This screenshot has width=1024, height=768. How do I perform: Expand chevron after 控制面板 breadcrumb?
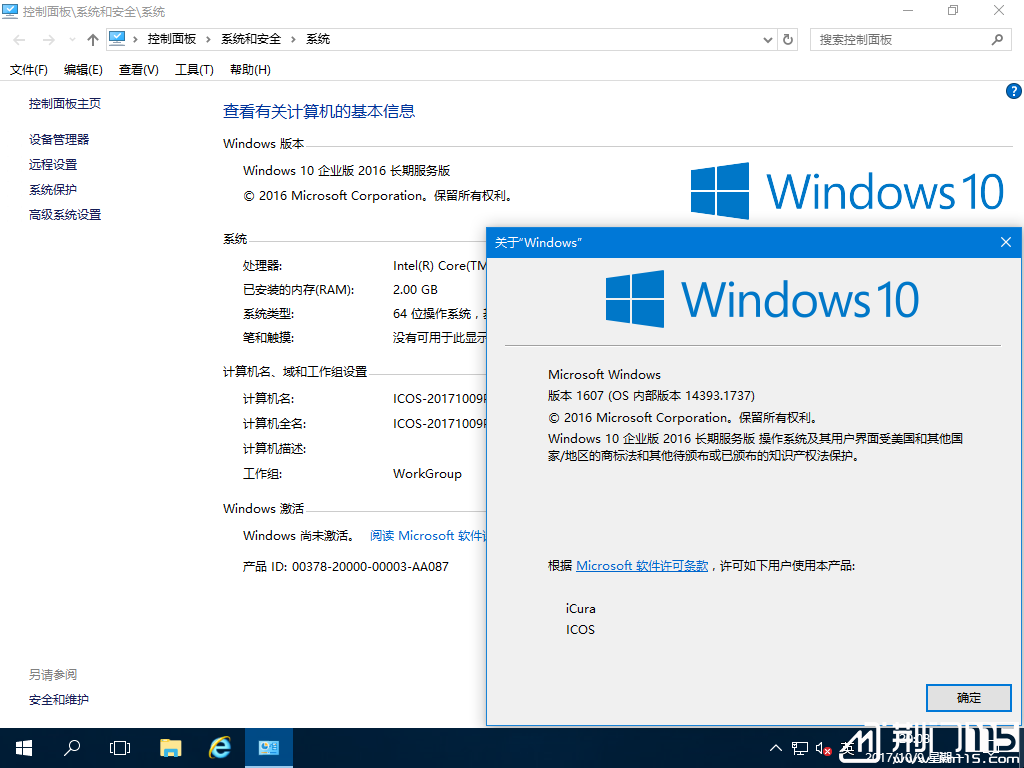click(x=208, y=39)
